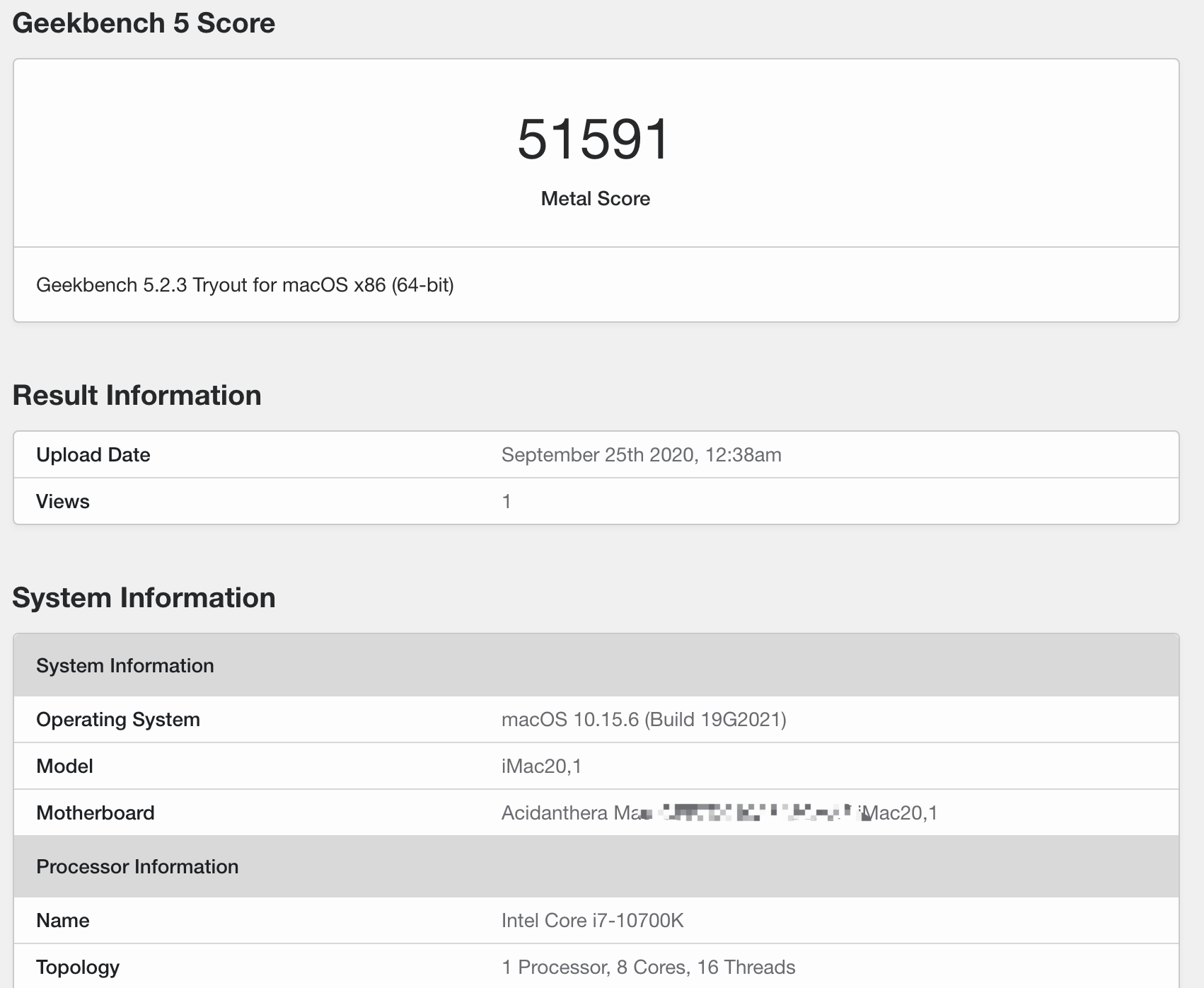Click the Metal Score label

595,199
